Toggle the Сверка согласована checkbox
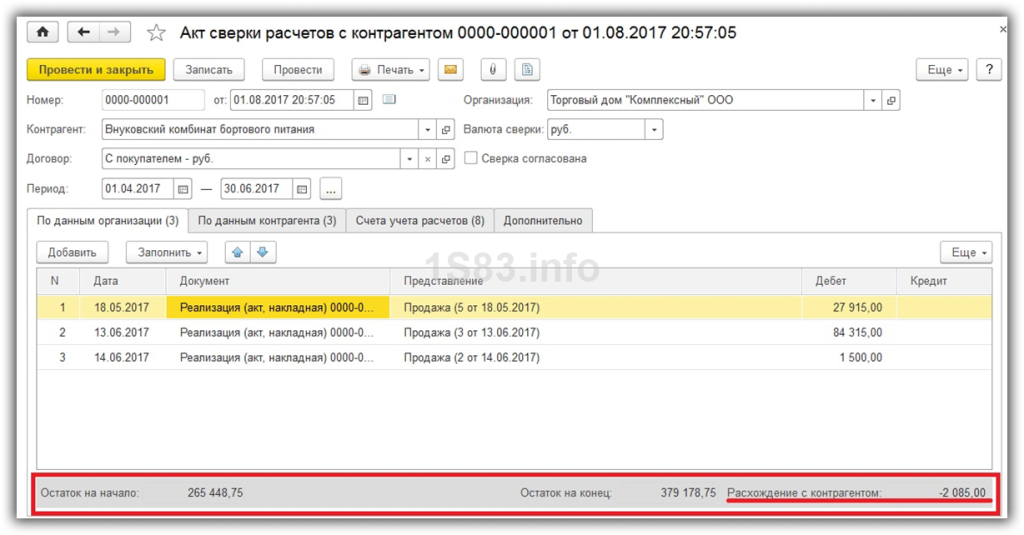The height and width of the screenshot is (535, 1024). (471, 159)
